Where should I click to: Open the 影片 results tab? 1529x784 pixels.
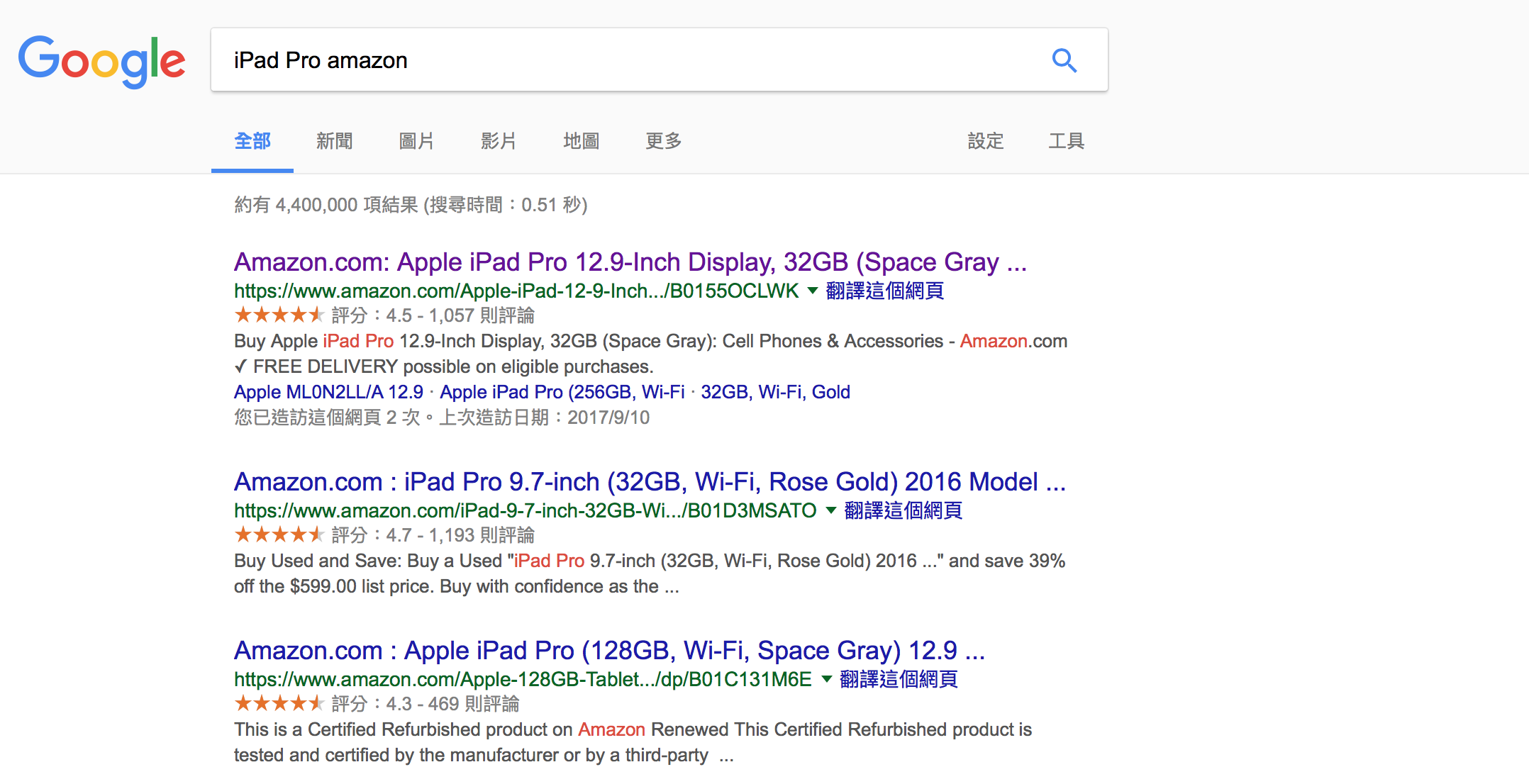pyautogui.click(x=499, y=141)
